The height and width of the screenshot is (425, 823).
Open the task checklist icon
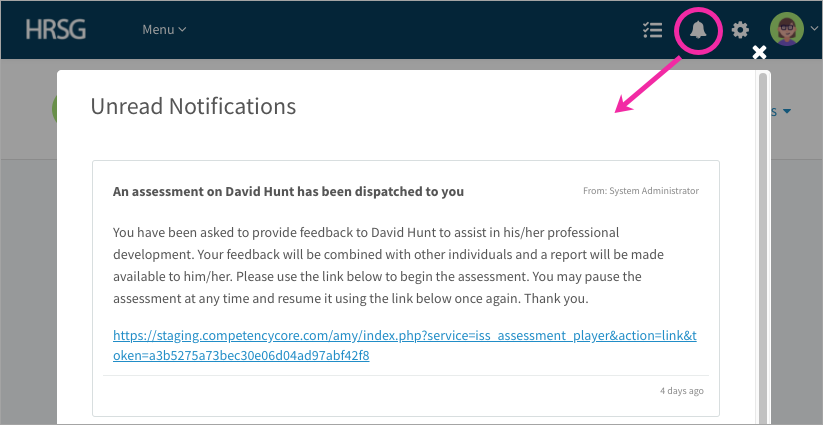pyautogui.click(x=652, y=30)
